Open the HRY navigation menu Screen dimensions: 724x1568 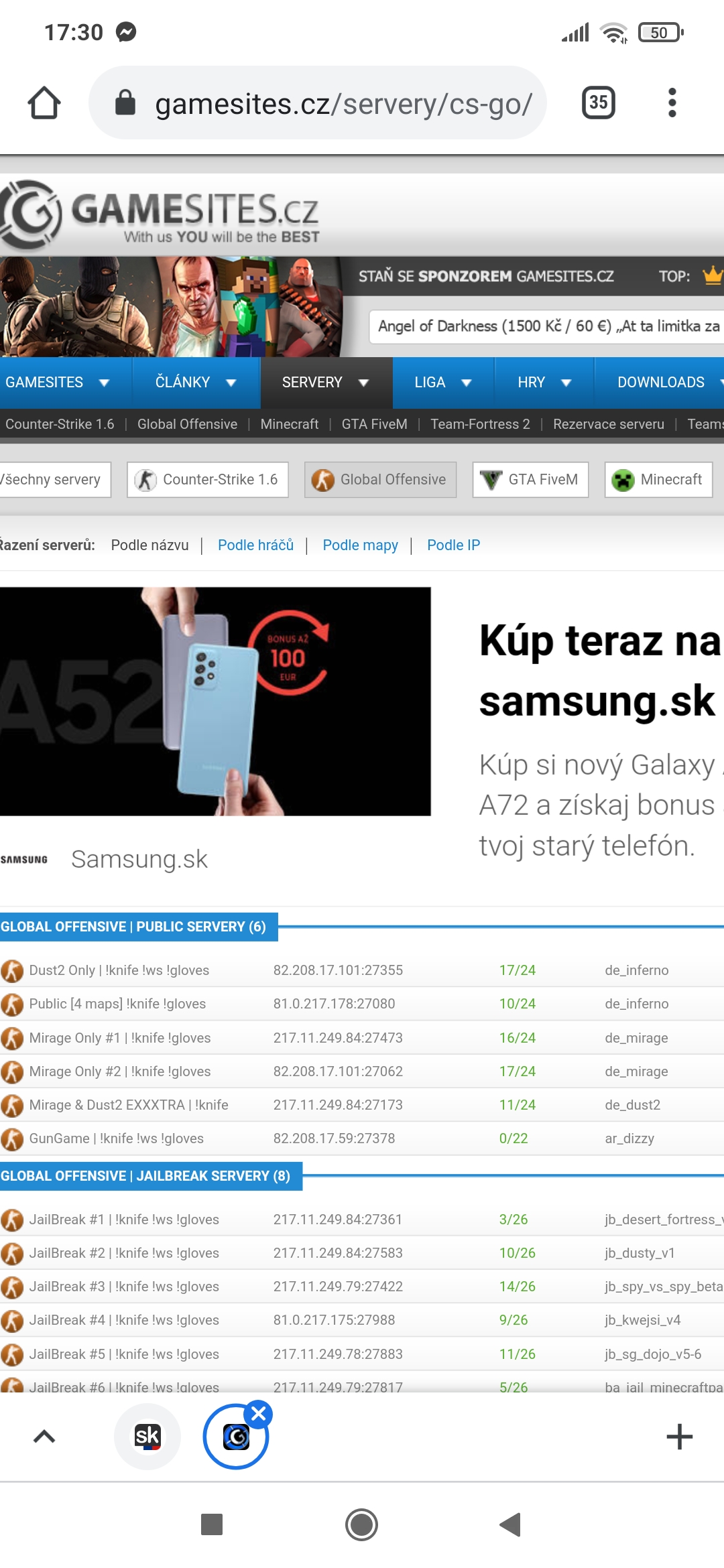[x=544, y=383]
